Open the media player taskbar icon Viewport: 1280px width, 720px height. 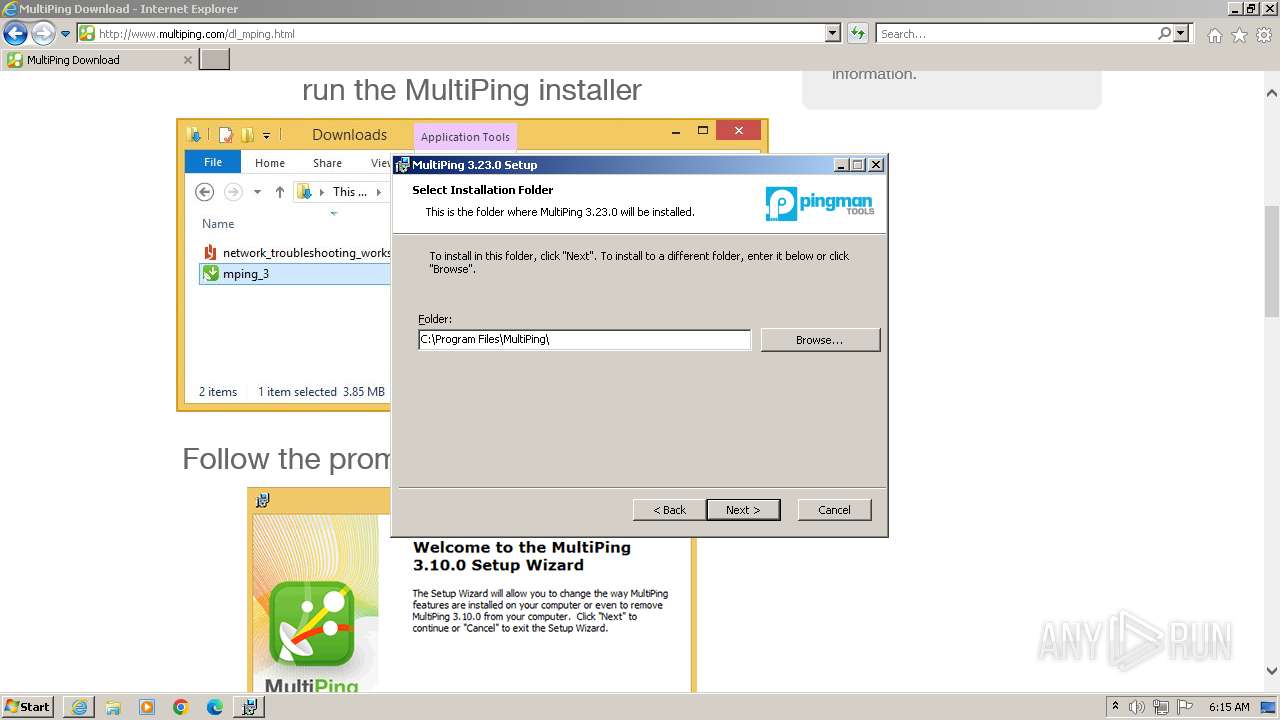(147, 707)
